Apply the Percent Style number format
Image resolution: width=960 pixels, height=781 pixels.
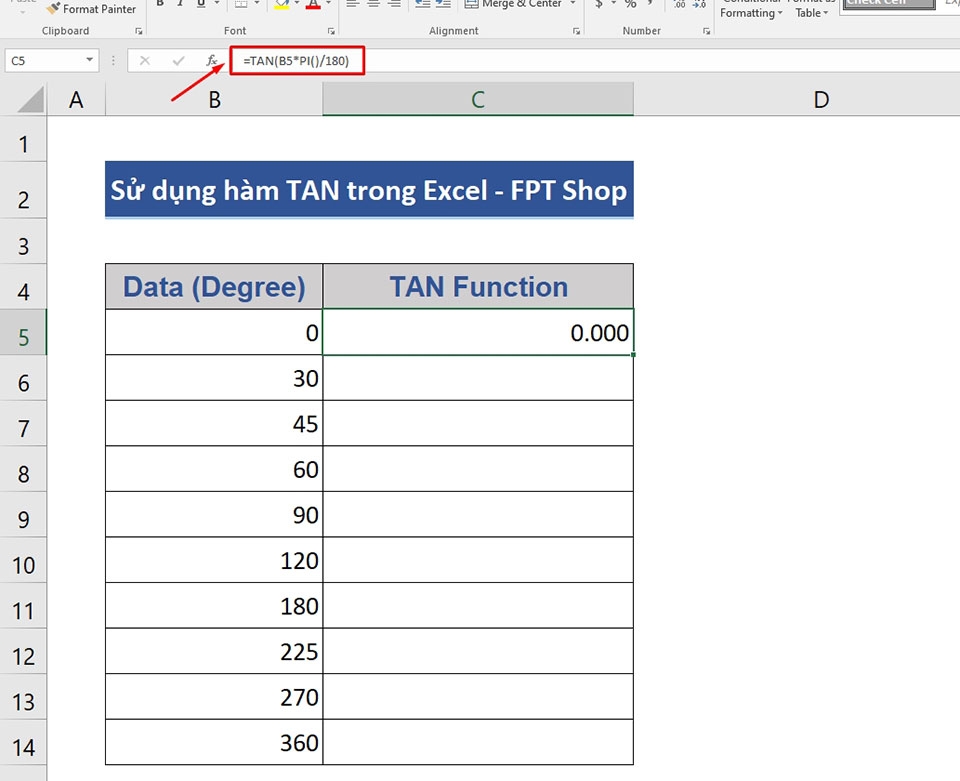coord(629,5)
